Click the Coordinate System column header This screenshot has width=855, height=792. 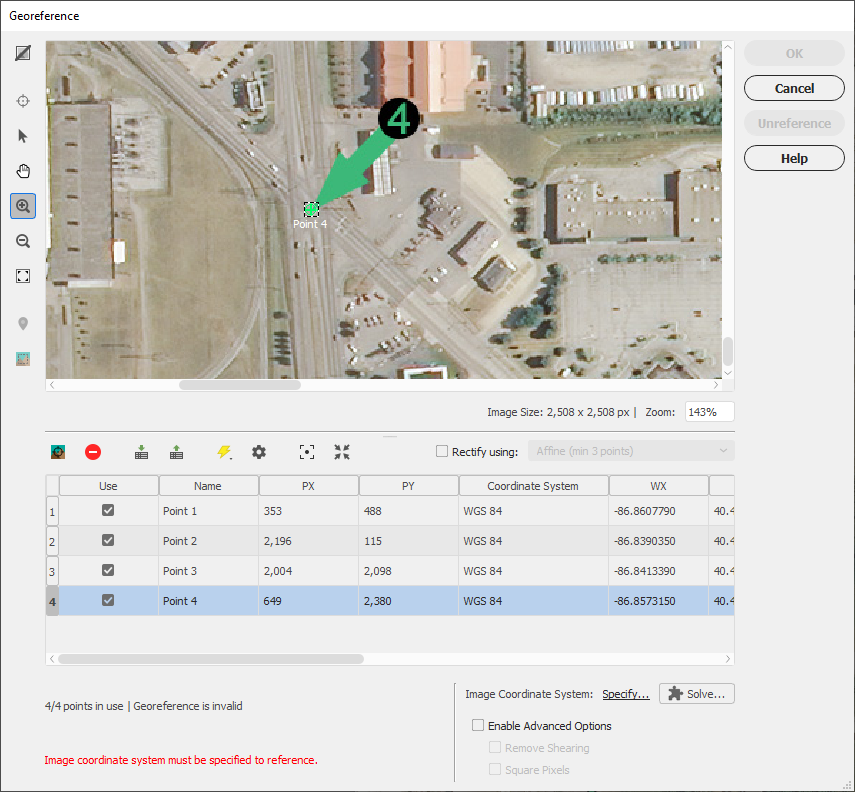[x=533, y=486]
